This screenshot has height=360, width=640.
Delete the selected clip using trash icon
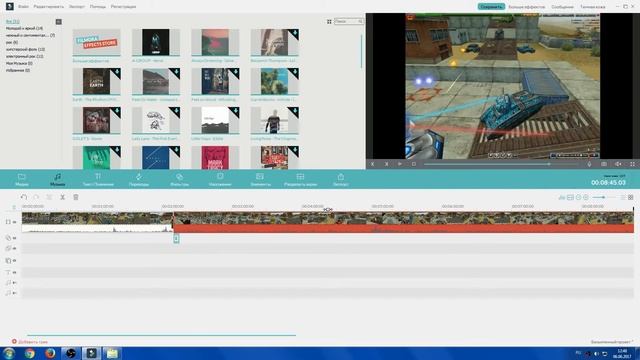point(76,197)
